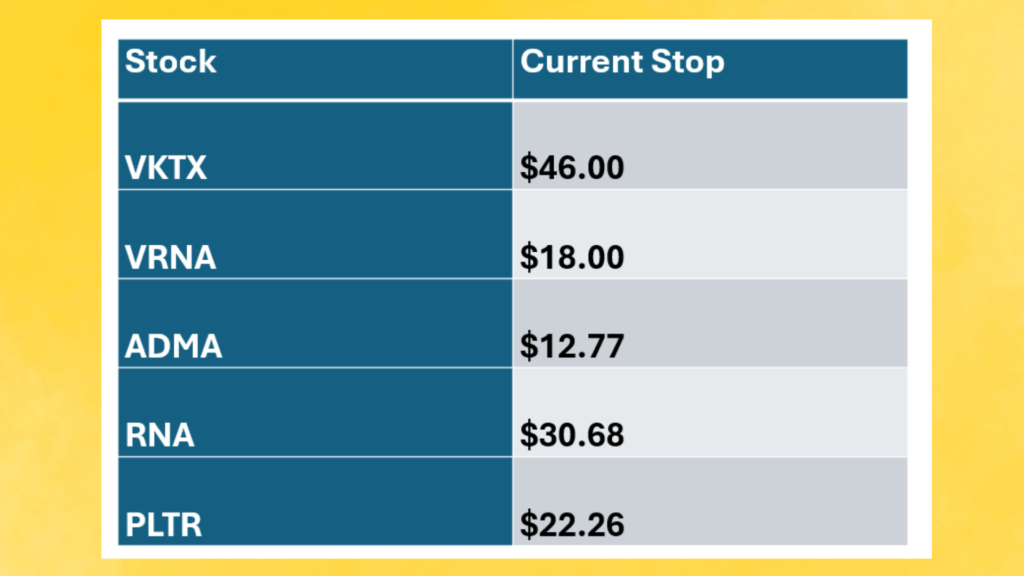Screen dimensions: 1024x576
Task: Click the white border framing the table
Action: (109, 300)
